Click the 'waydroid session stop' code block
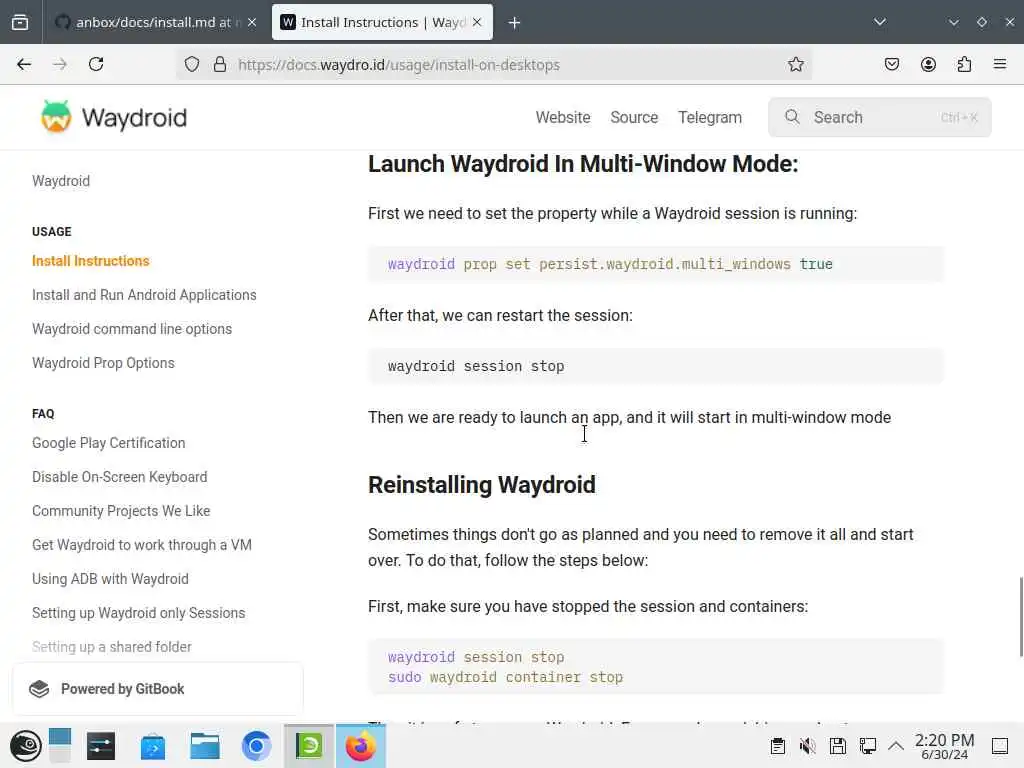Image resolution: width=1024 pixels, height=768 pixels. pyautogui.click(x=656, y=366)
